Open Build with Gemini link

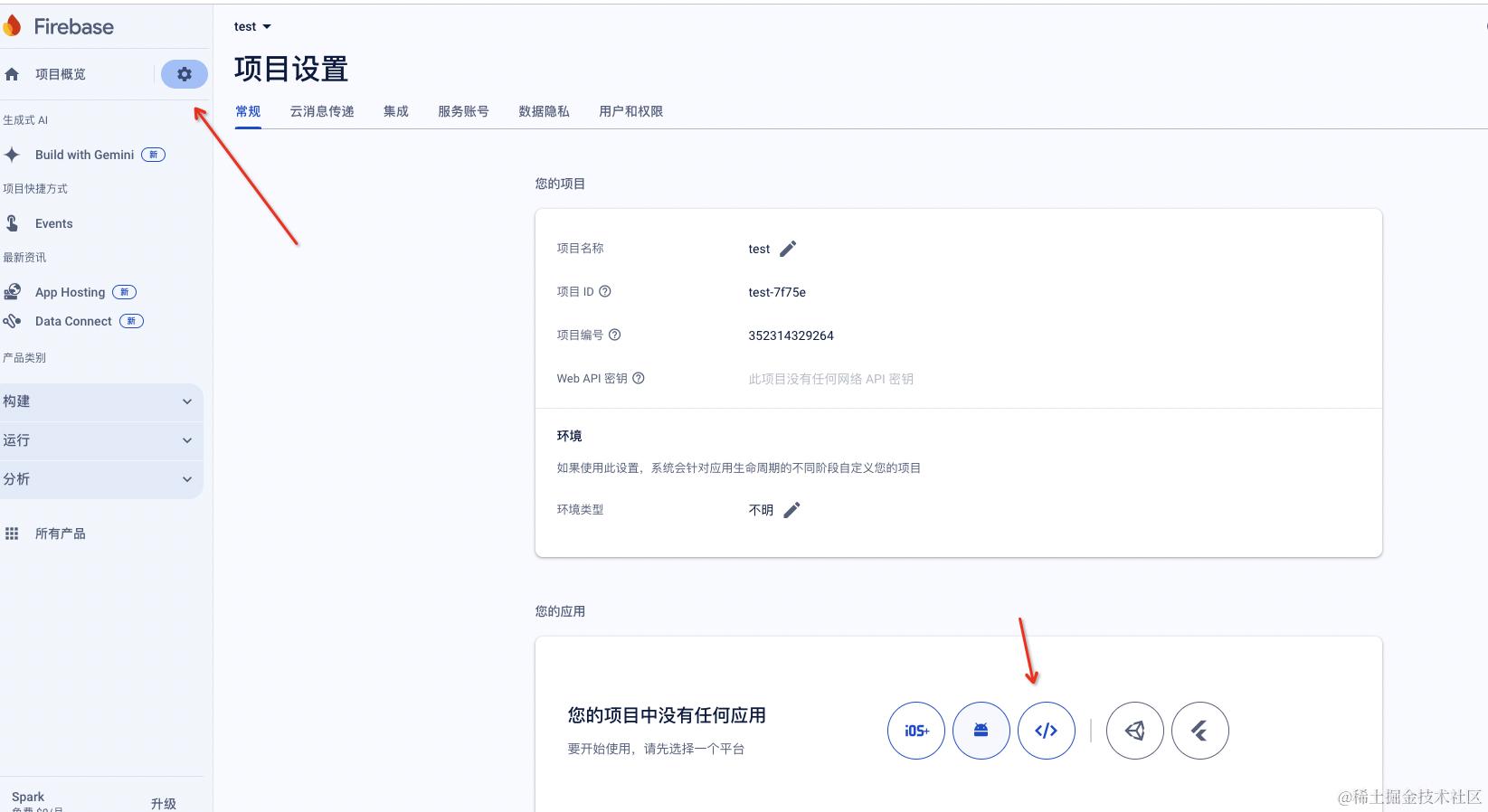click(84, 155)
